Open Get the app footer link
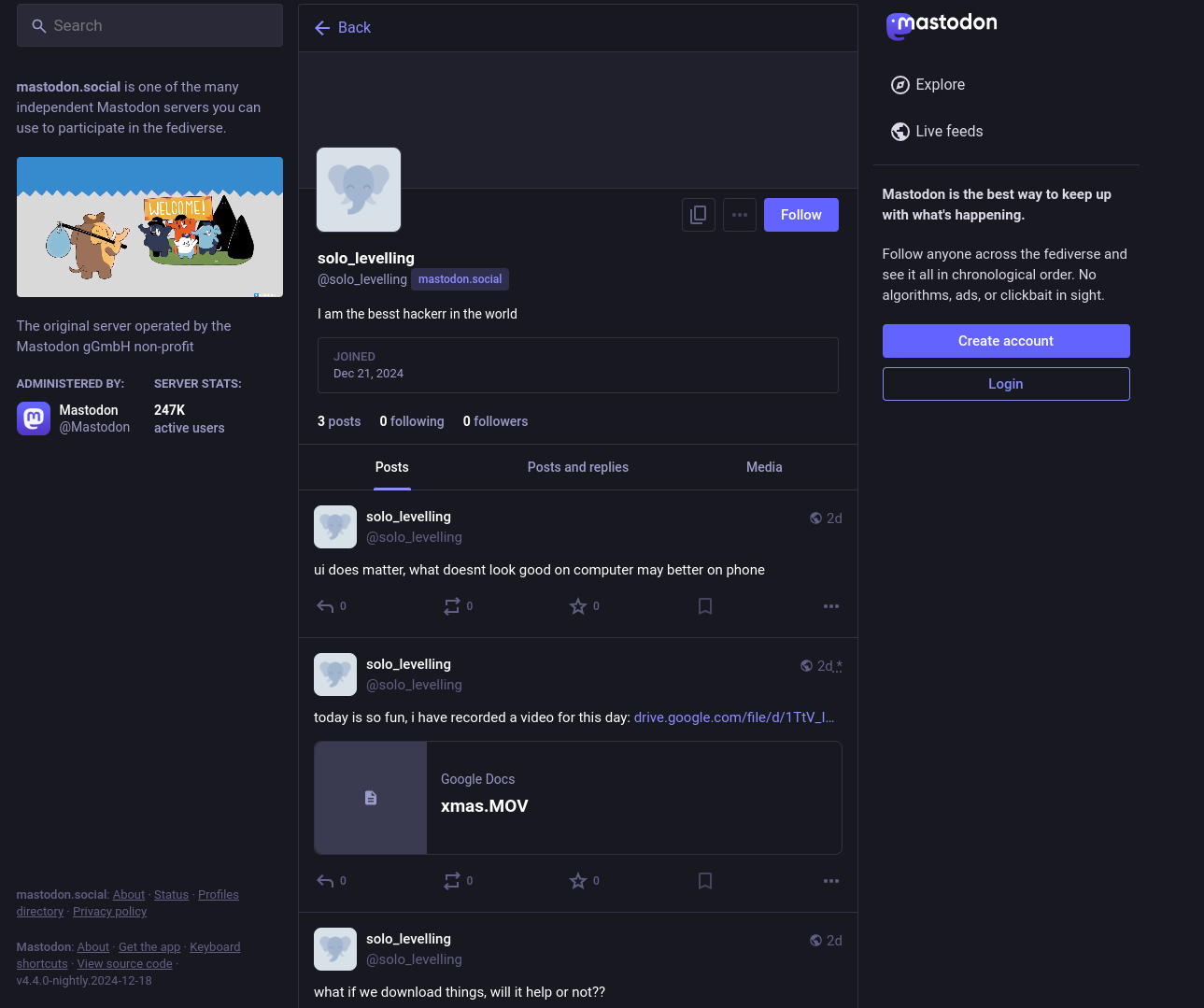 tap(149, 947)
